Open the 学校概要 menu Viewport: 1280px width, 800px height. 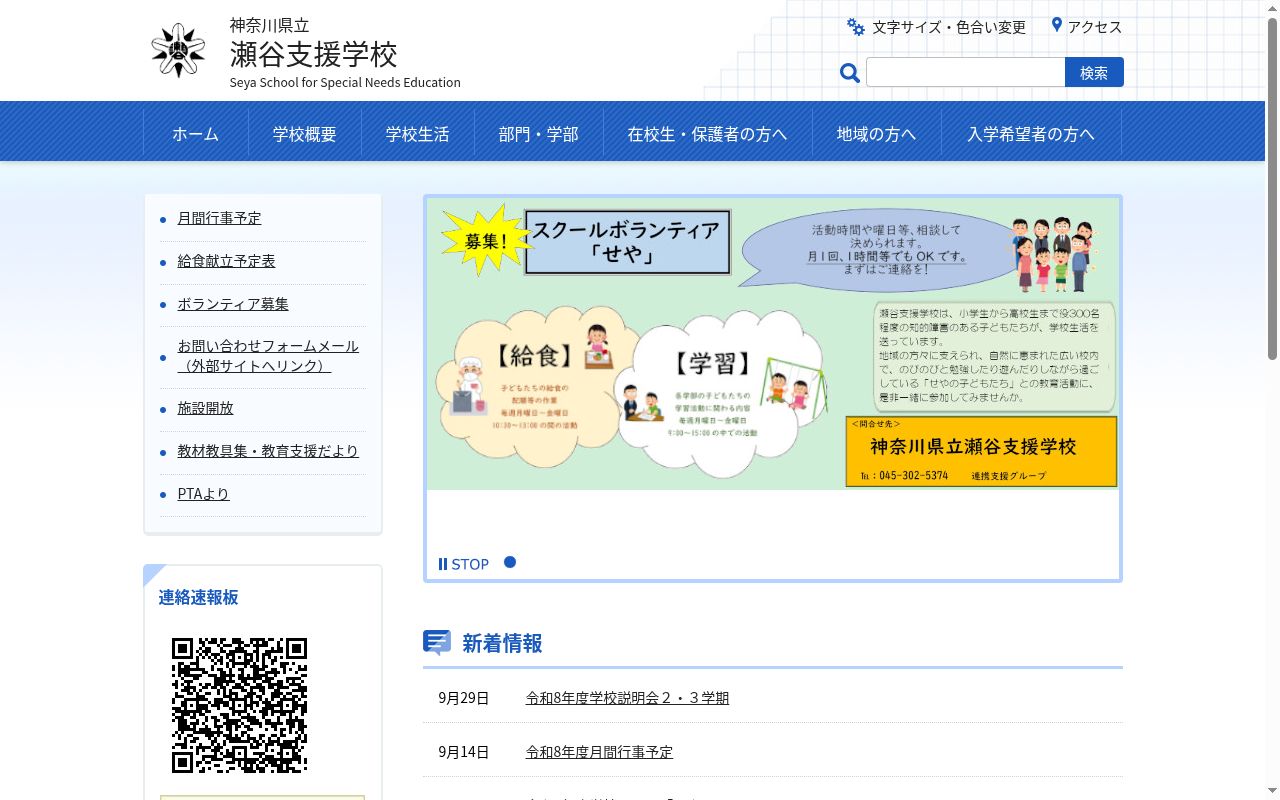click(x=305, y=134)
